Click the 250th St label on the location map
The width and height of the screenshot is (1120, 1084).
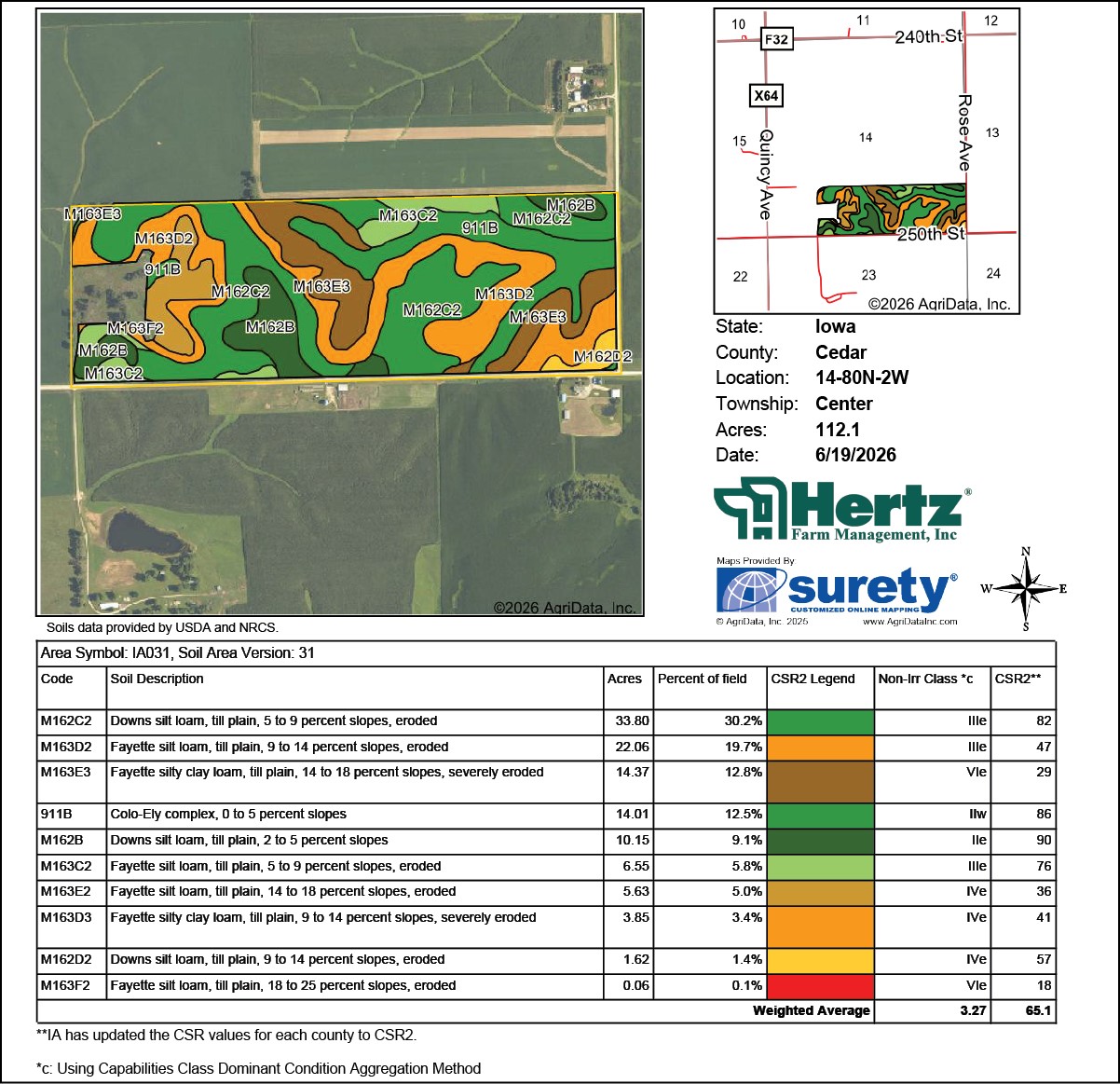(x=932, y=234)
